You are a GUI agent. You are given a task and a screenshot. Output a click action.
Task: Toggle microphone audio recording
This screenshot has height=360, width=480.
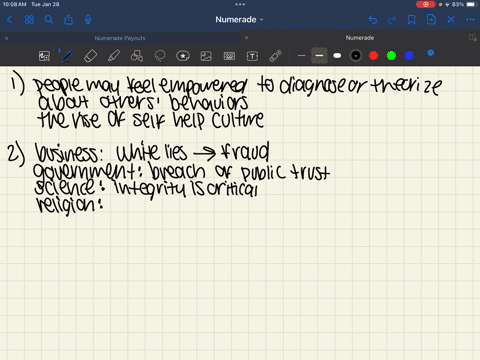click(x=88, y=20)
